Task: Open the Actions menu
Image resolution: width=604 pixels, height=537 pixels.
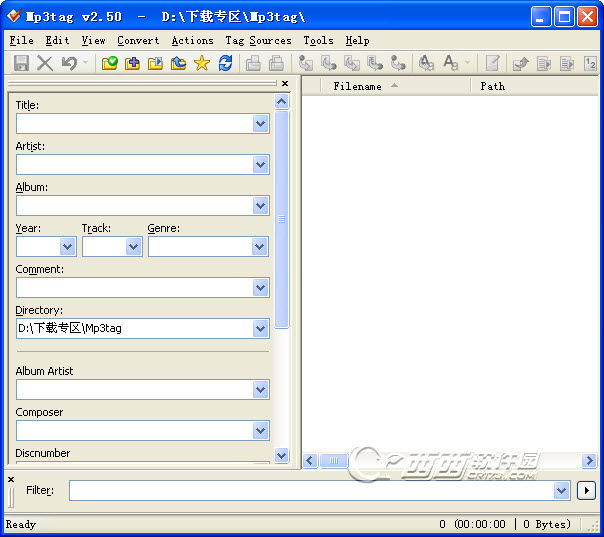Action: [192, 41]
